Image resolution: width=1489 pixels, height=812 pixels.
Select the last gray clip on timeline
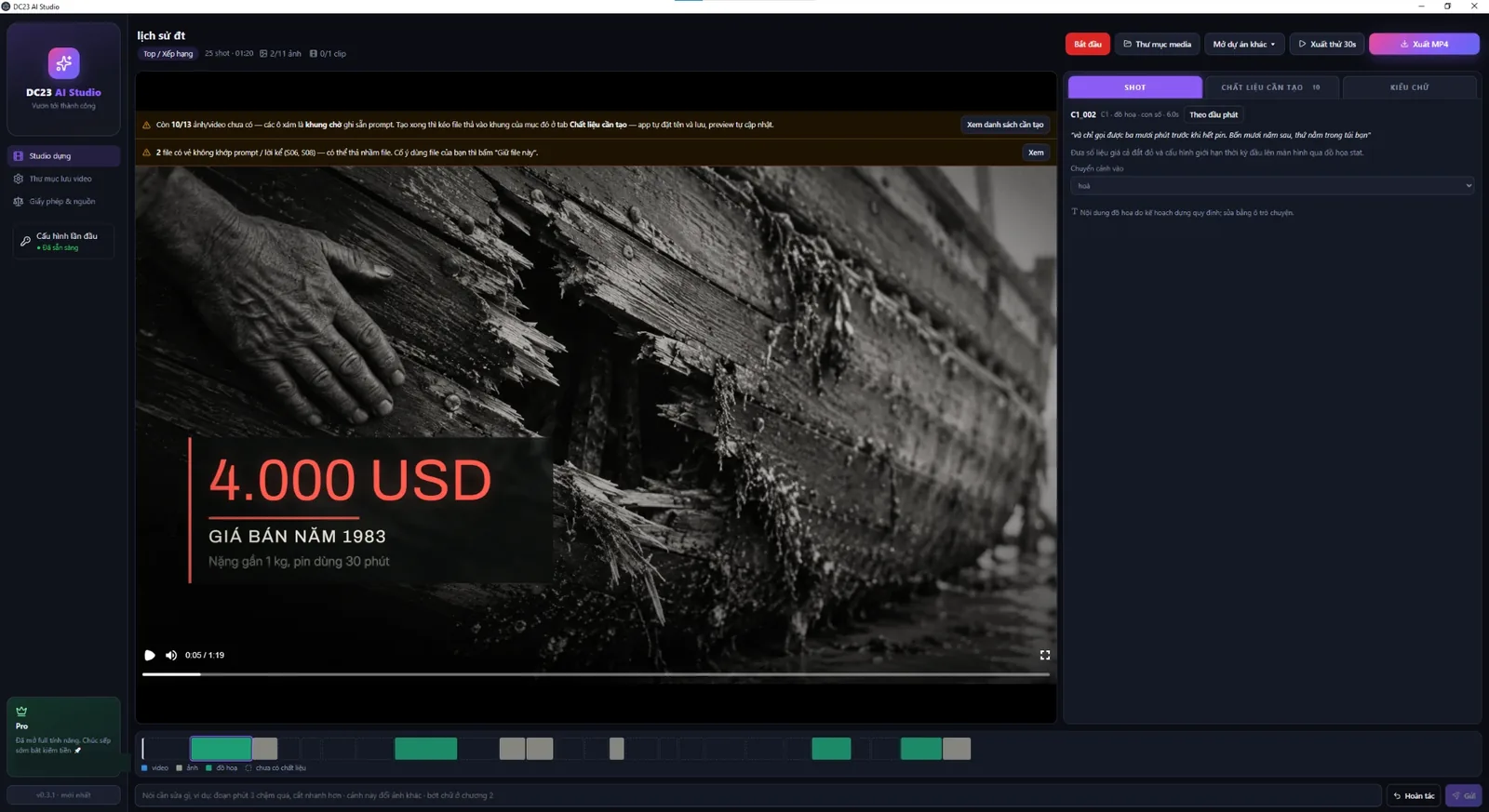(x=957, y=749)
